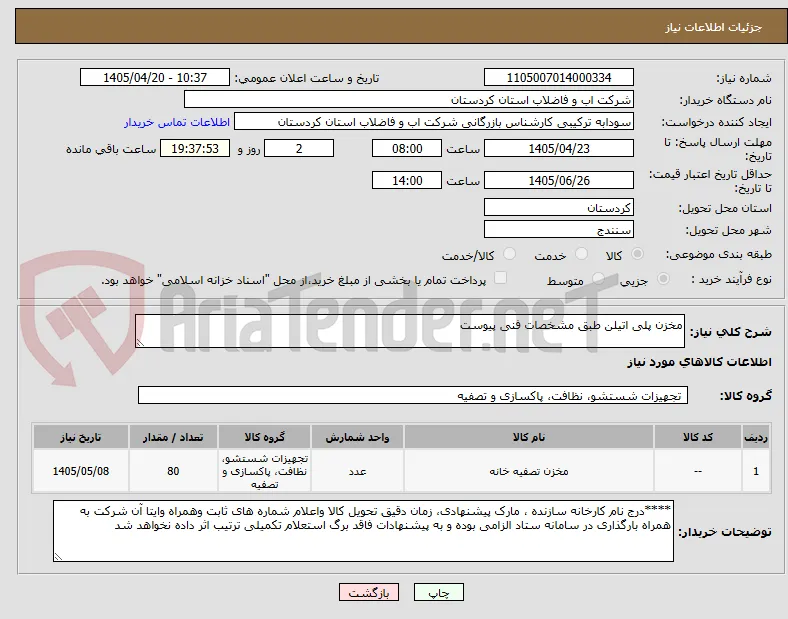Click the نام کالا column header
Viewport: 788px width, 619px height.
529,437
